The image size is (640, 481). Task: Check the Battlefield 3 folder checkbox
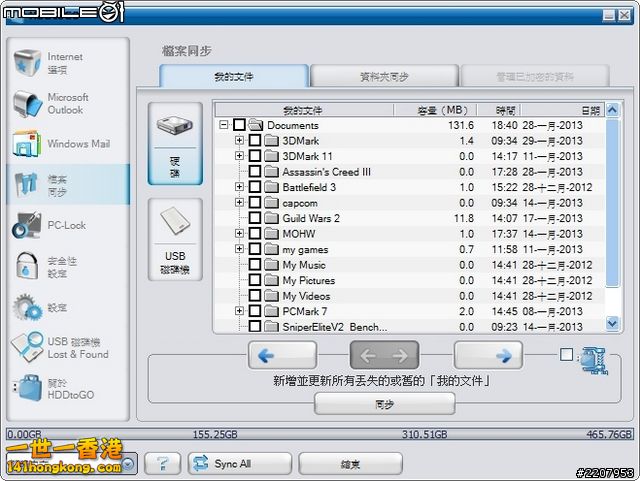coord(255,187)
